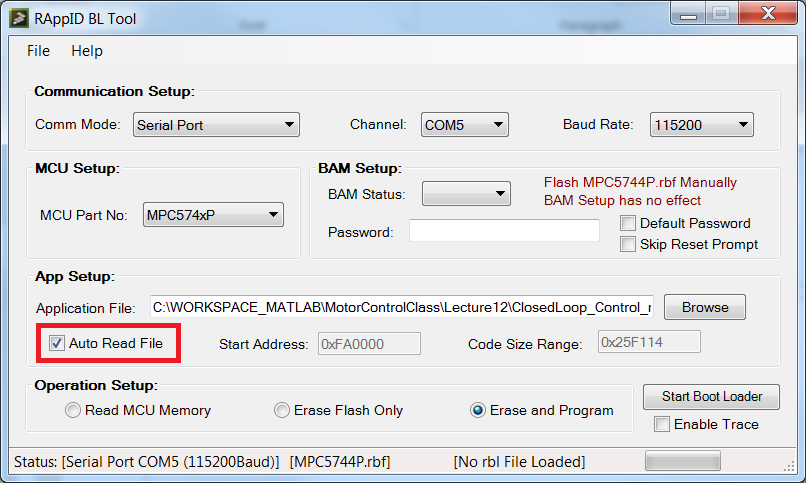Expand the BAM Status dropdown
This screenshot has height=483, width=806.
(x=466, y=194)
